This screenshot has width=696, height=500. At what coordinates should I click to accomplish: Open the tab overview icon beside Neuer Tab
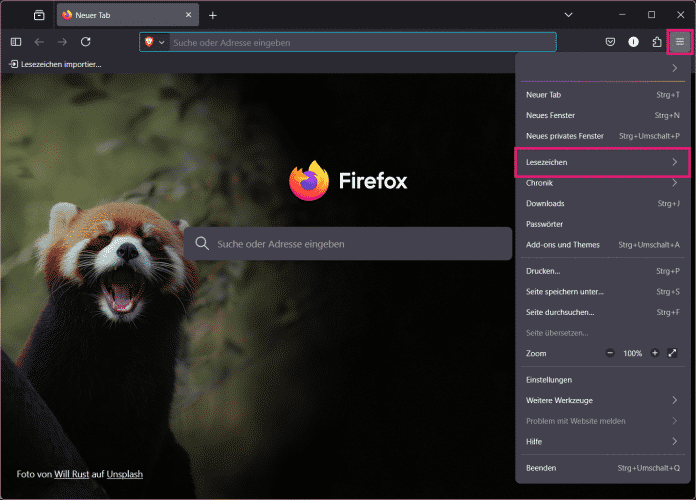pos(39,15)
